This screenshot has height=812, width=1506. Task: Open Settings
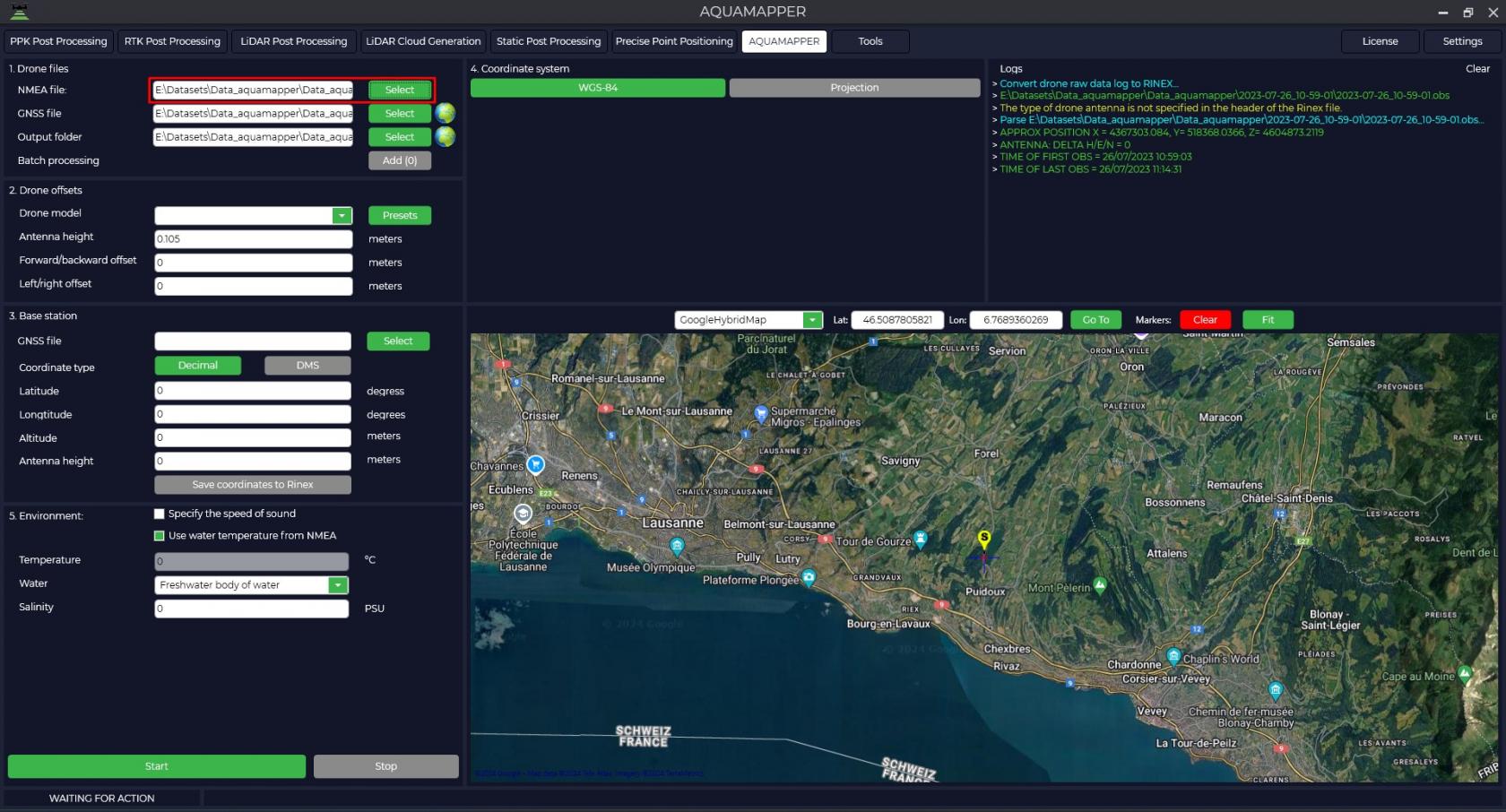tap(1463, 41)
